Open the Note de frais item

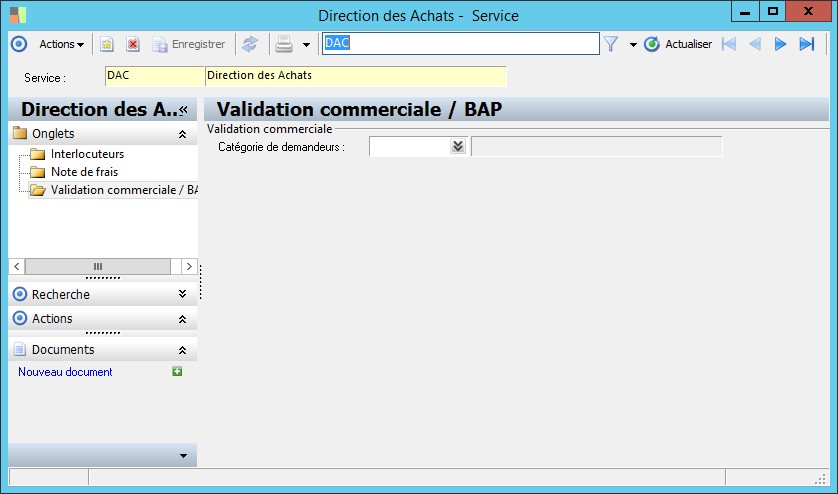(84, 172)
